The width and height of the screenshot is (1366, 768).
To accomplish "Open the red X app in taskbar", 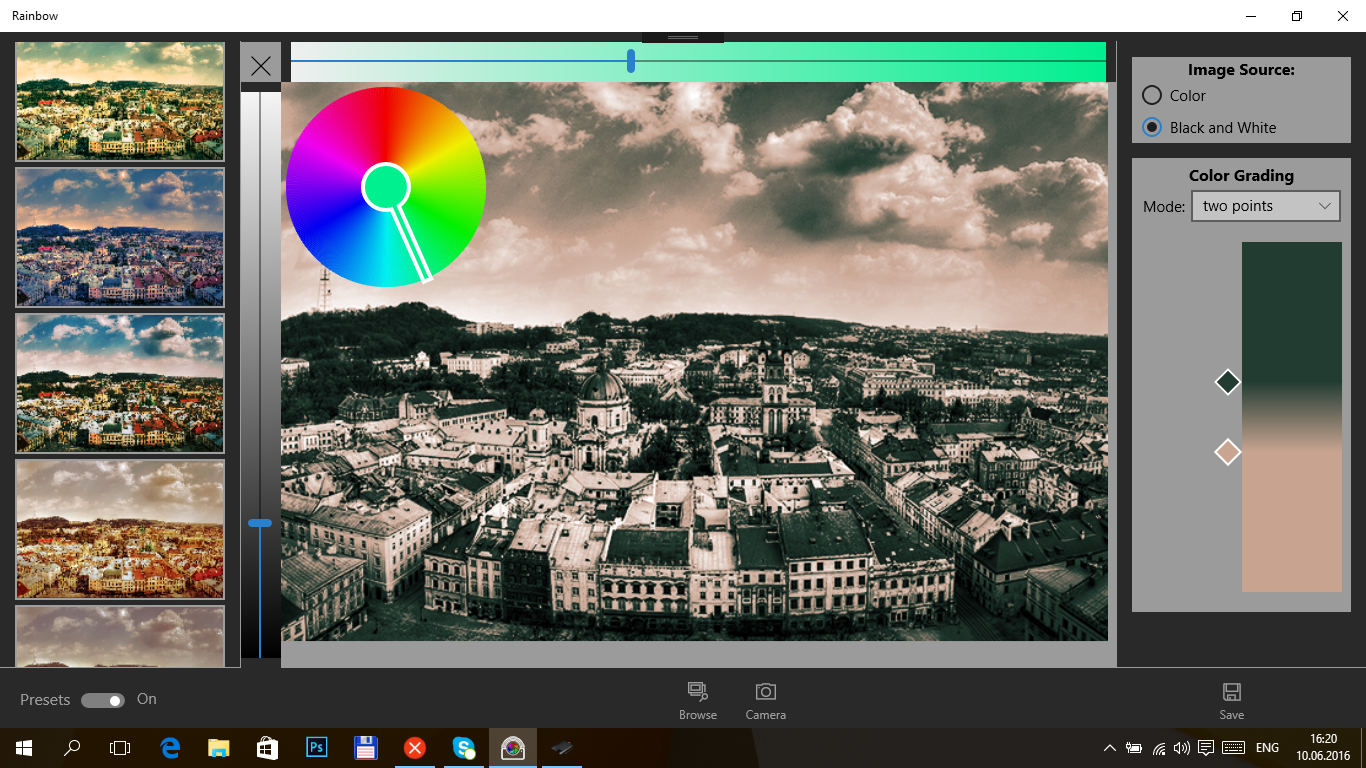I will (414, 748).
